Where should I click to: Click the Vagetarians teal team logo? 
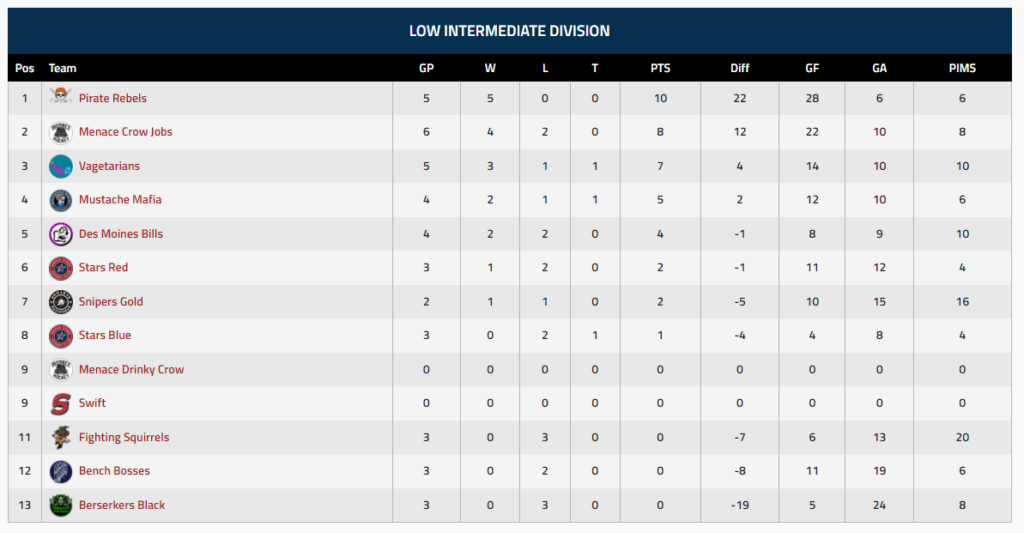coord(61,166)
